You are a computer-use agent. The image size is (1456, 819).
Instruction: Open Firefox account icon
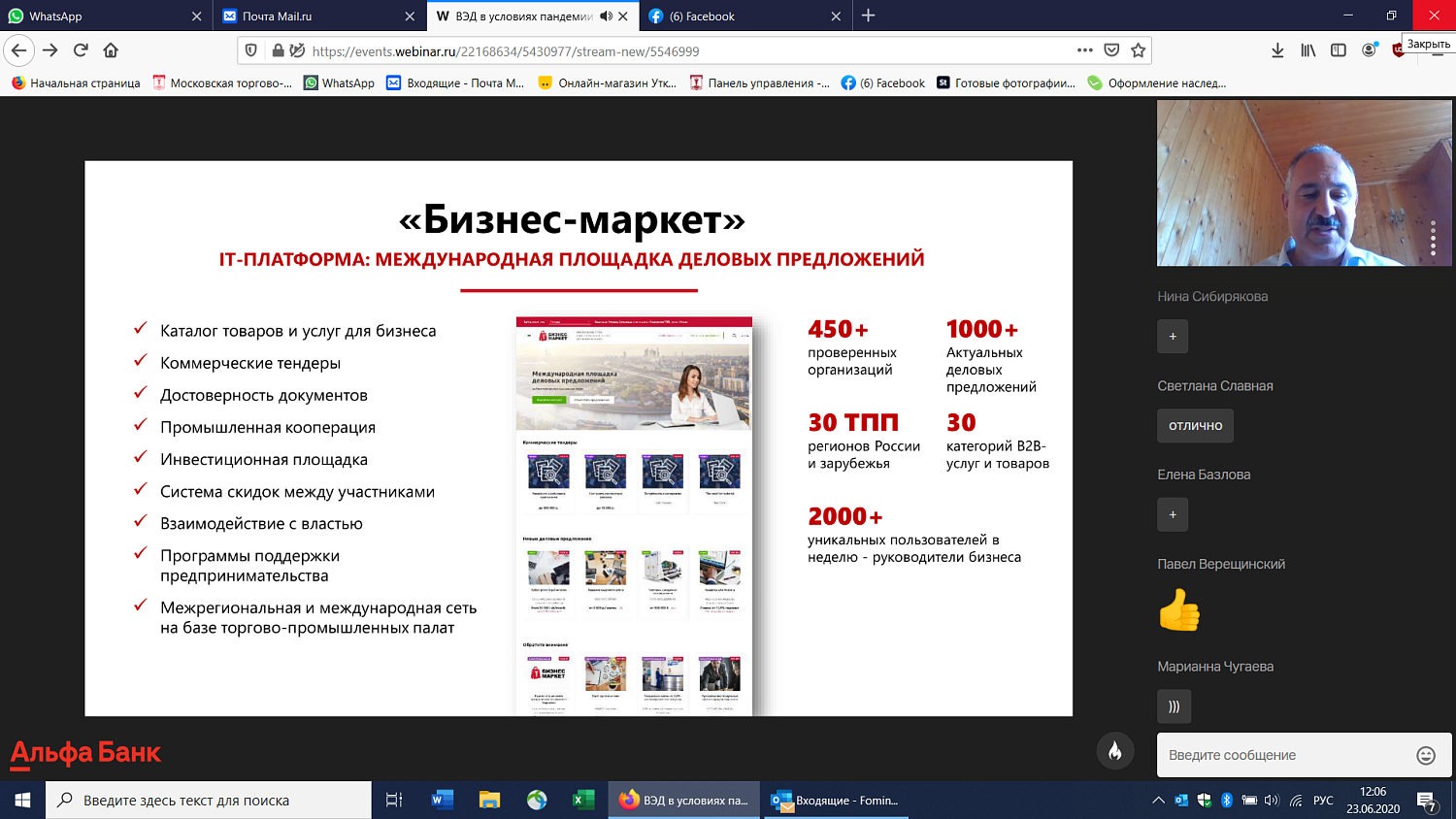click(x=1369, y=50)
